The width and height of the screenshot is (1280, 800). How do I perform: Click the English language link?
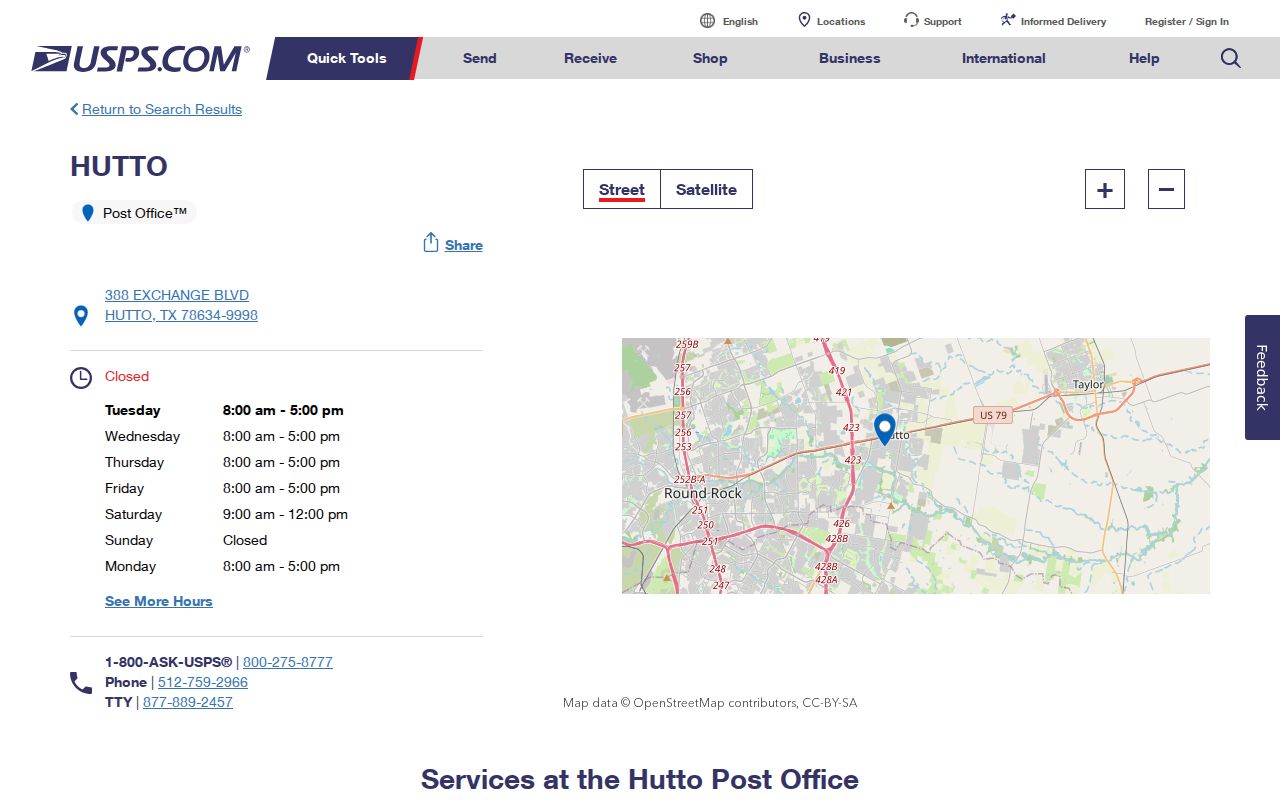pyautogui.click(x=740, y=21)
